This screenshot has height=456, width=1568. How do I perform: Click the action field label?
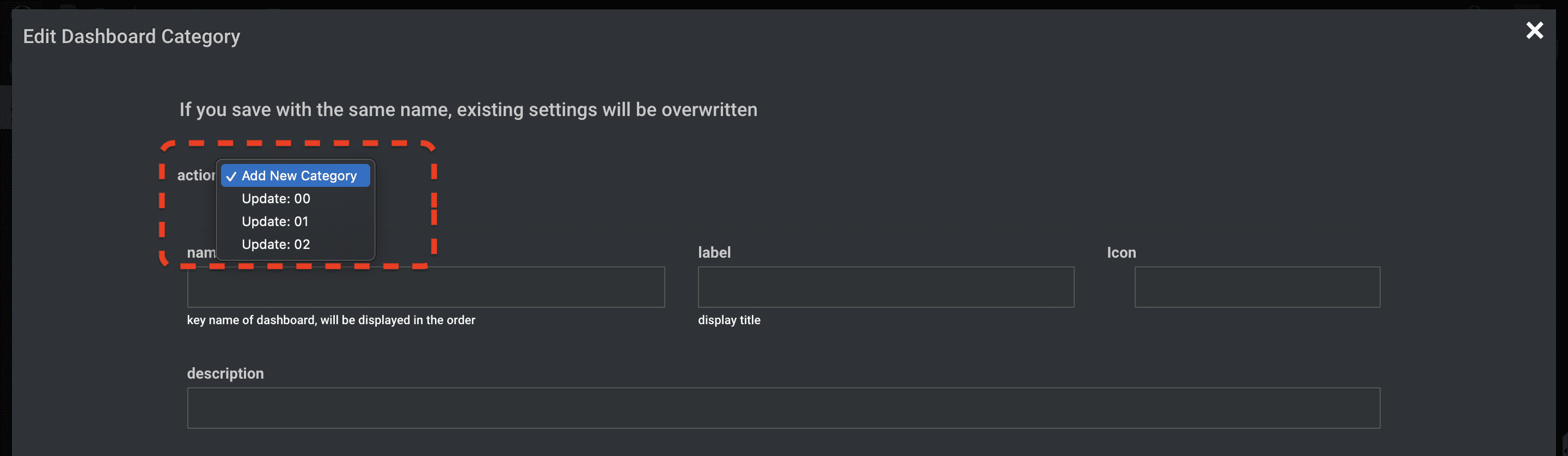pos(196,175)
